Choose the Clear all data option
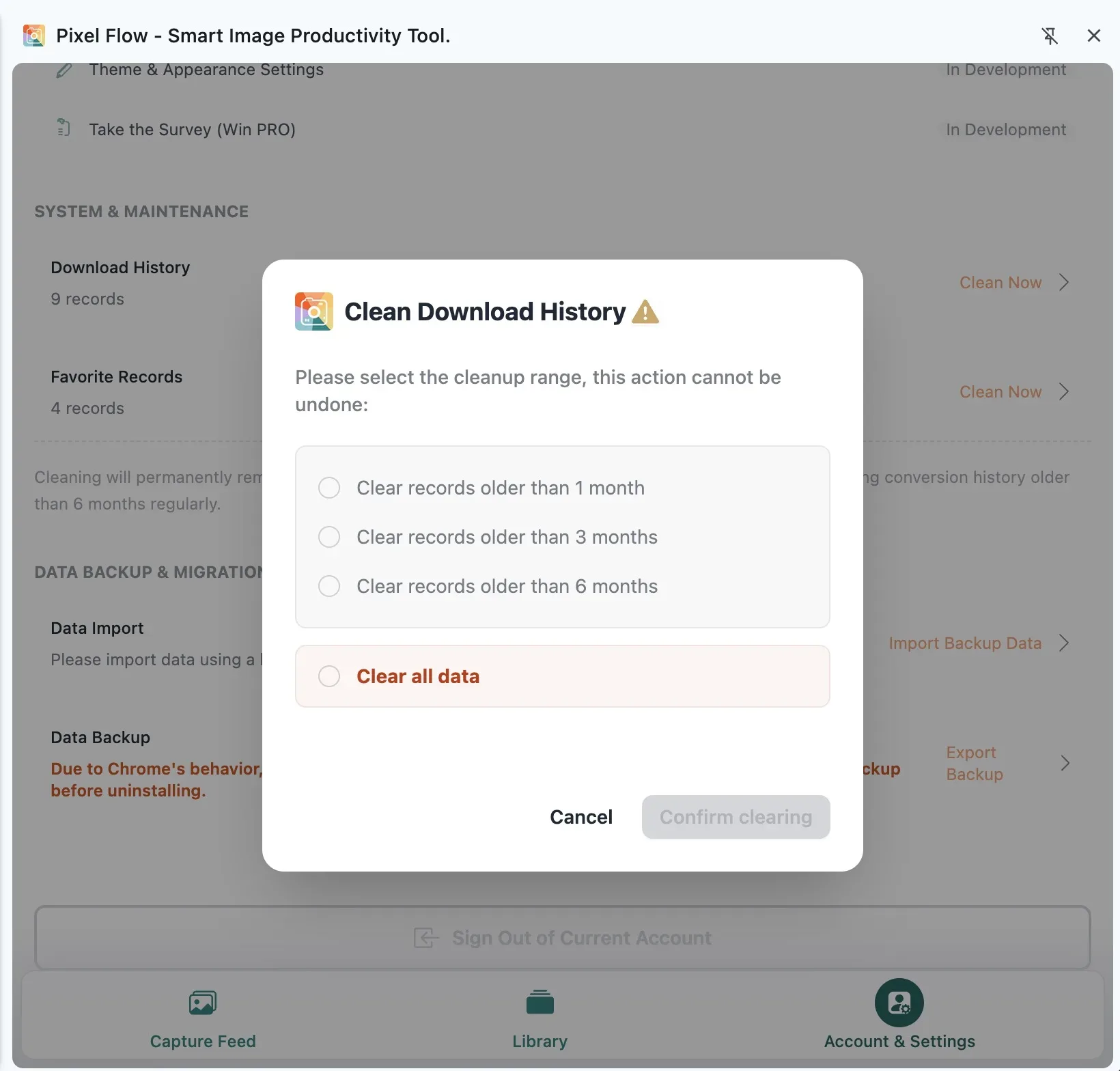 coord(562,676)
